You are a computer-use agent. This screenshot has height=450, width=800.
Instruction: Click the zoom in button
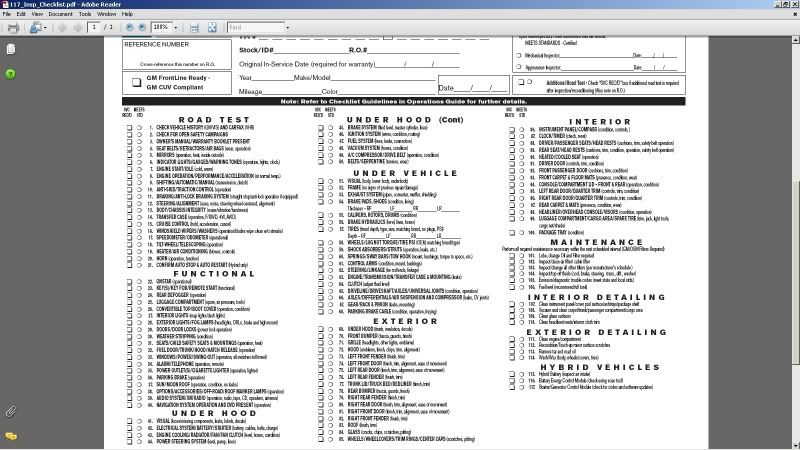click(142, 27)
